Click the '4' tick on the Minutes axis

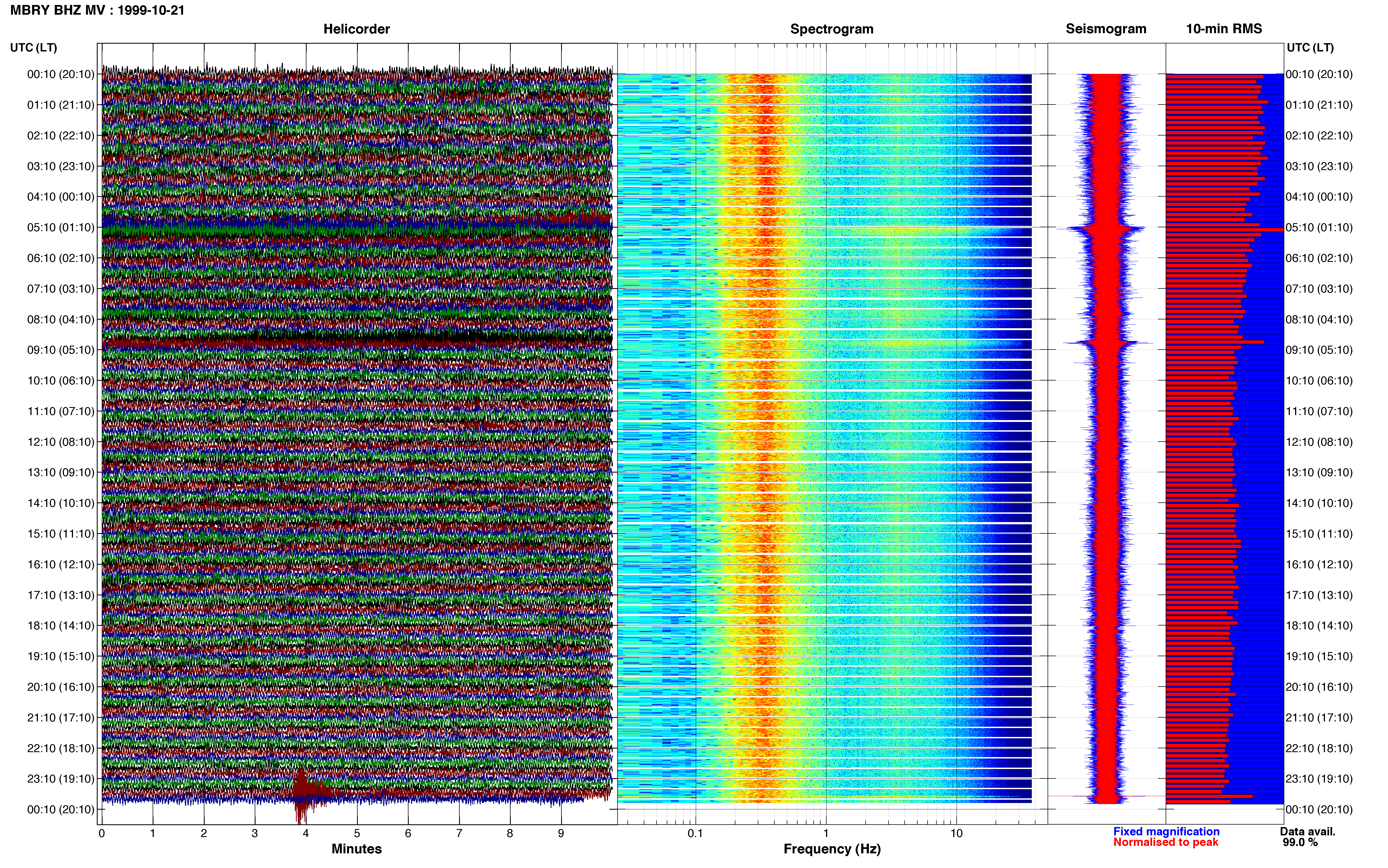pyautogui.click(x=306, y=833)
